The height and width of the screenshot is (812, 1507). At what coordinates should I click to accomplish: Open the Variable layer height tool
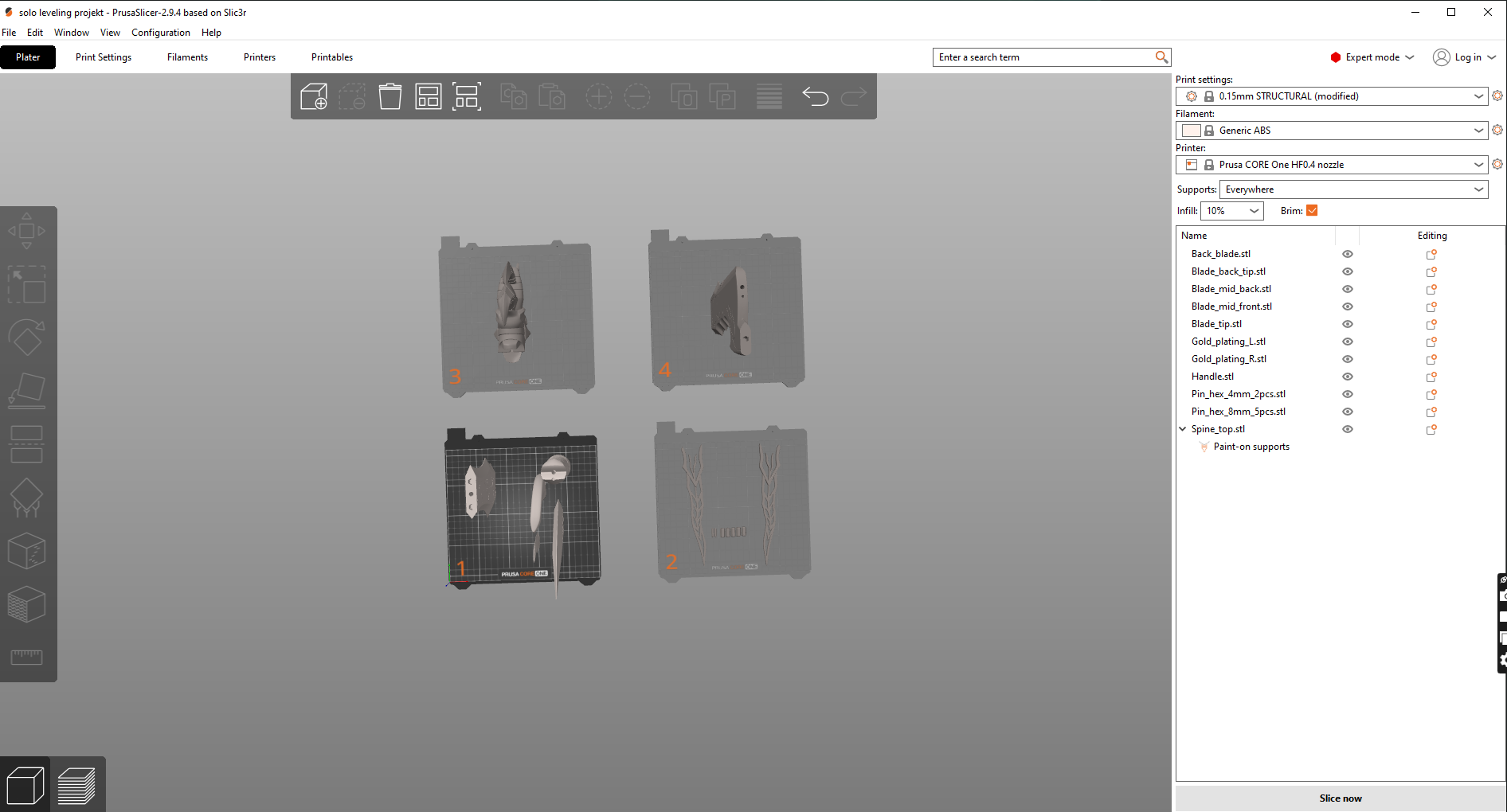pyautogui.click(x=769, y=97)
